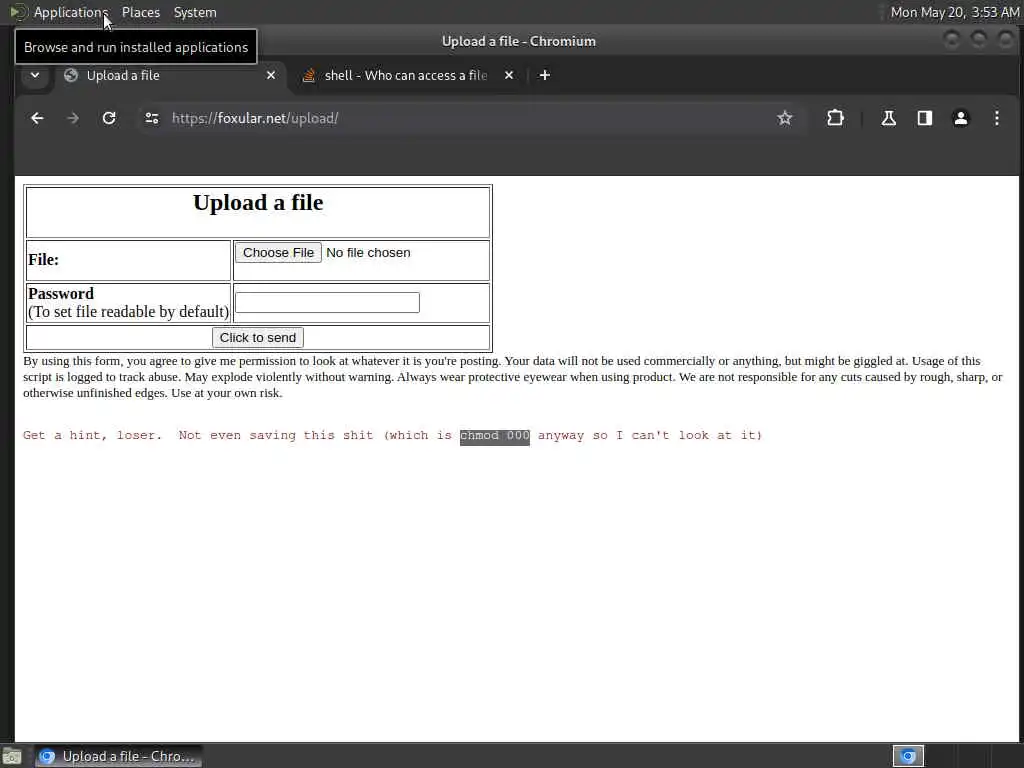Select Upload a file taskbar window button
This screenshot has height=768, width=1024.
pos(118,756)
